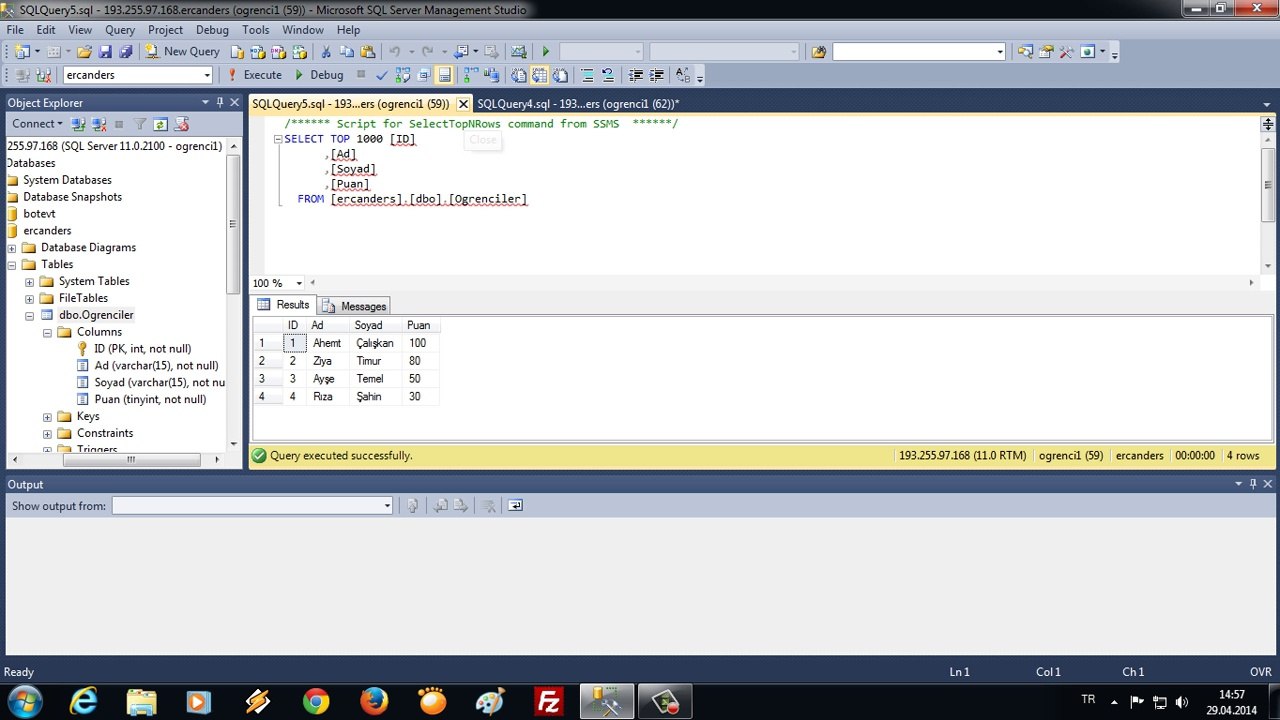Open the Query menu

pyautogui.click(x=120, y=30)
